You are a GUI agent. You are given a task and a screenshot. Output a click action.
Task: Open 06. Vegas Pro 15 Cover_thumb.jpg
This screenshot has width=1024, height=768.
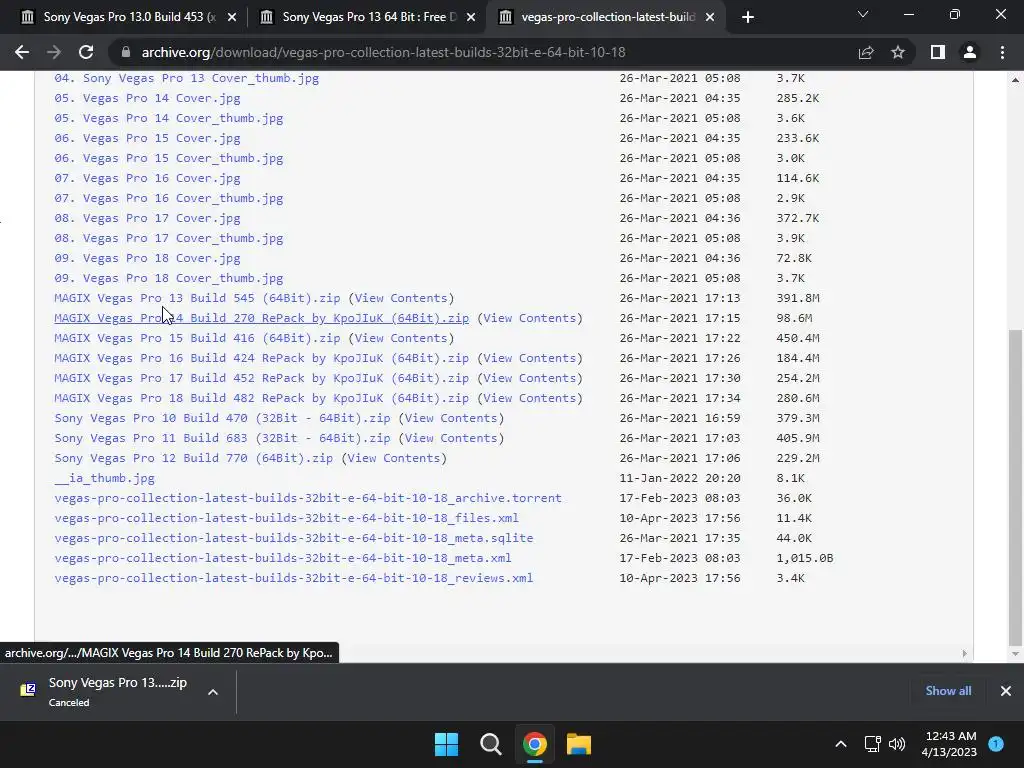(x=168, y=158)
